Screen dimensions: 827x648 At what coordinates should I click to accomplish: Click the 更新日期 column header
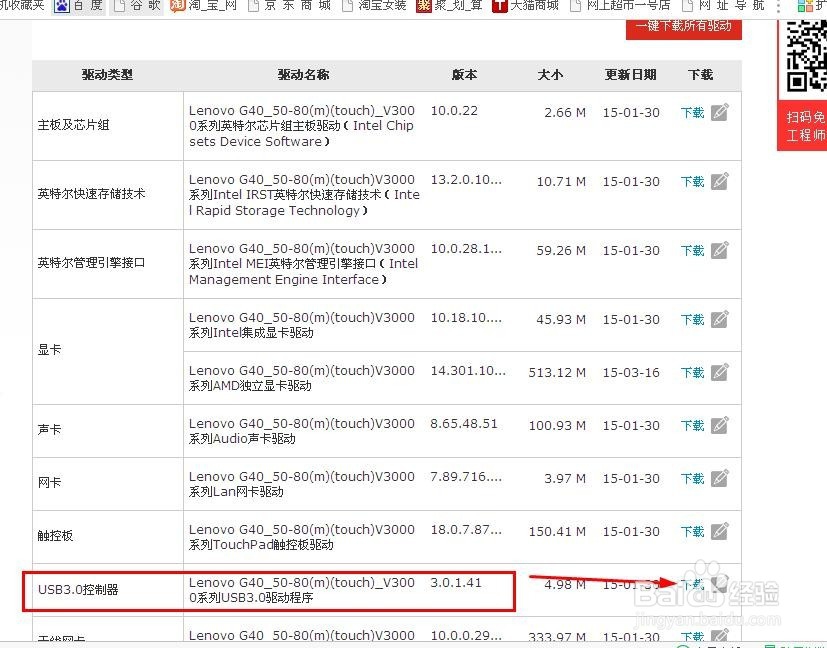[630, 75]
